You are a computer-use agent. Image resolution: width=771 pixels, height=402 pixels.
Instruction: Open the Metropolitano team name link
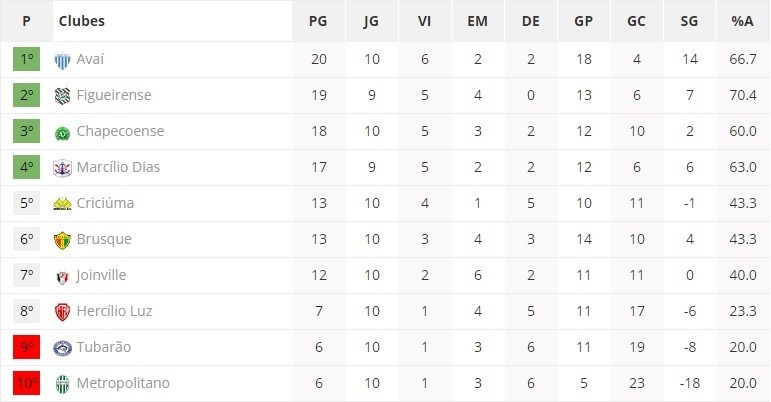point(123,383)
